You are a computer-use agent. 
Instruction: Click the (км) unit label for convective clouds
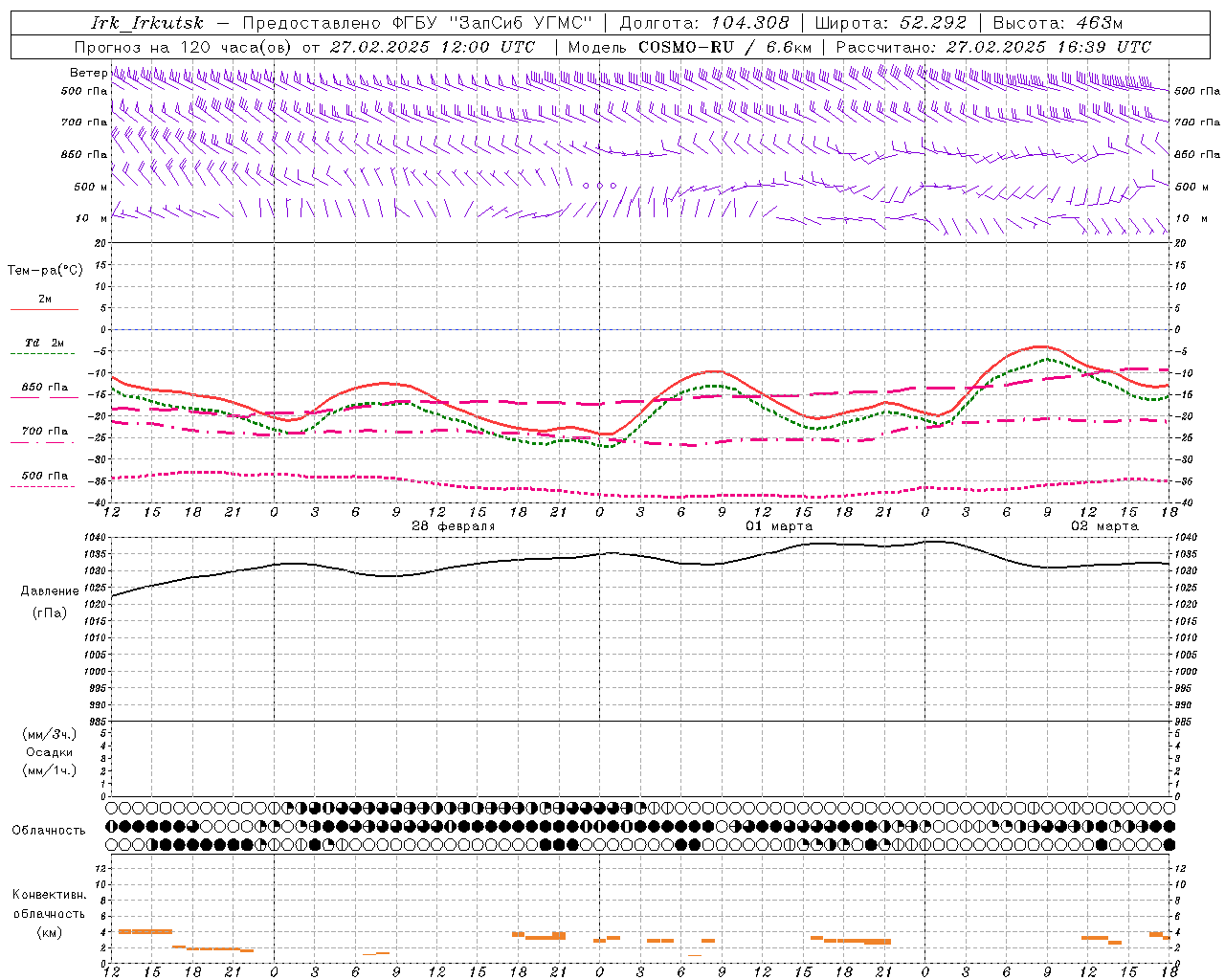[x=50, y=932]
